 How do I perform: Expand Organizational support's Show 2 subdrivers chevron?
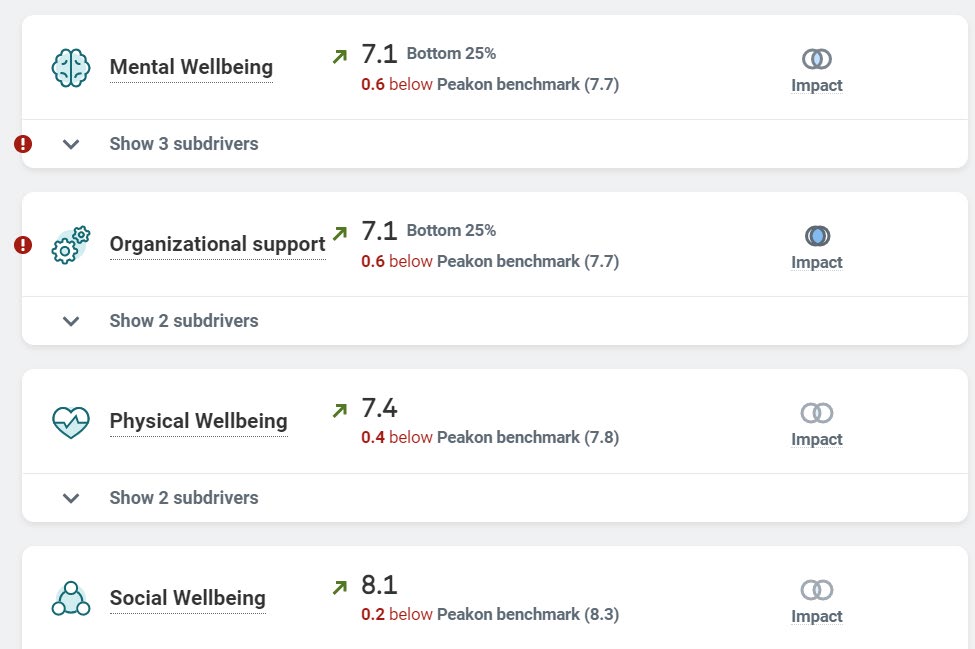pyautogui.click(x=70, y=321)
